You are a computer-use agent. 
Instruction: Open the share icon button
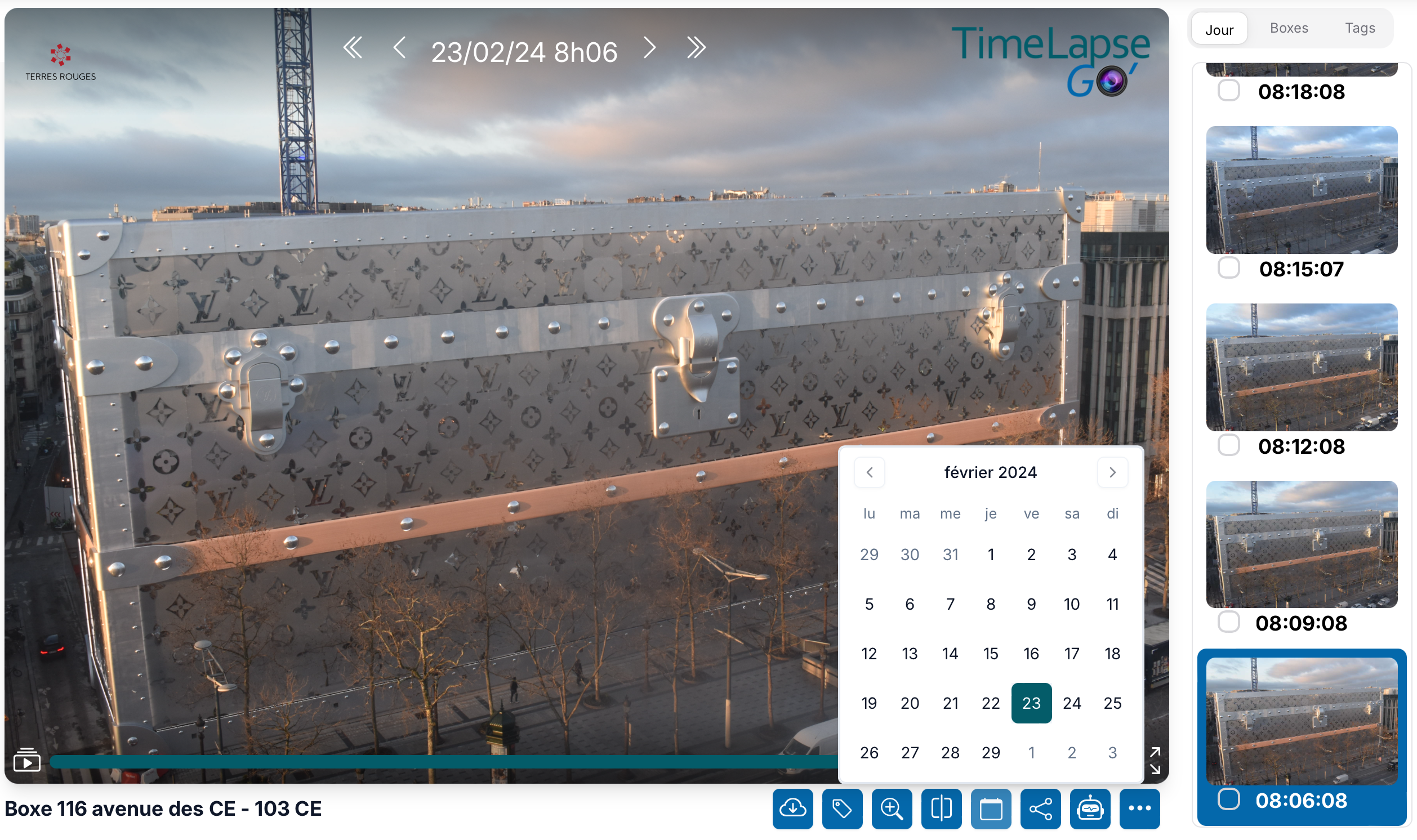(1041, 809)
